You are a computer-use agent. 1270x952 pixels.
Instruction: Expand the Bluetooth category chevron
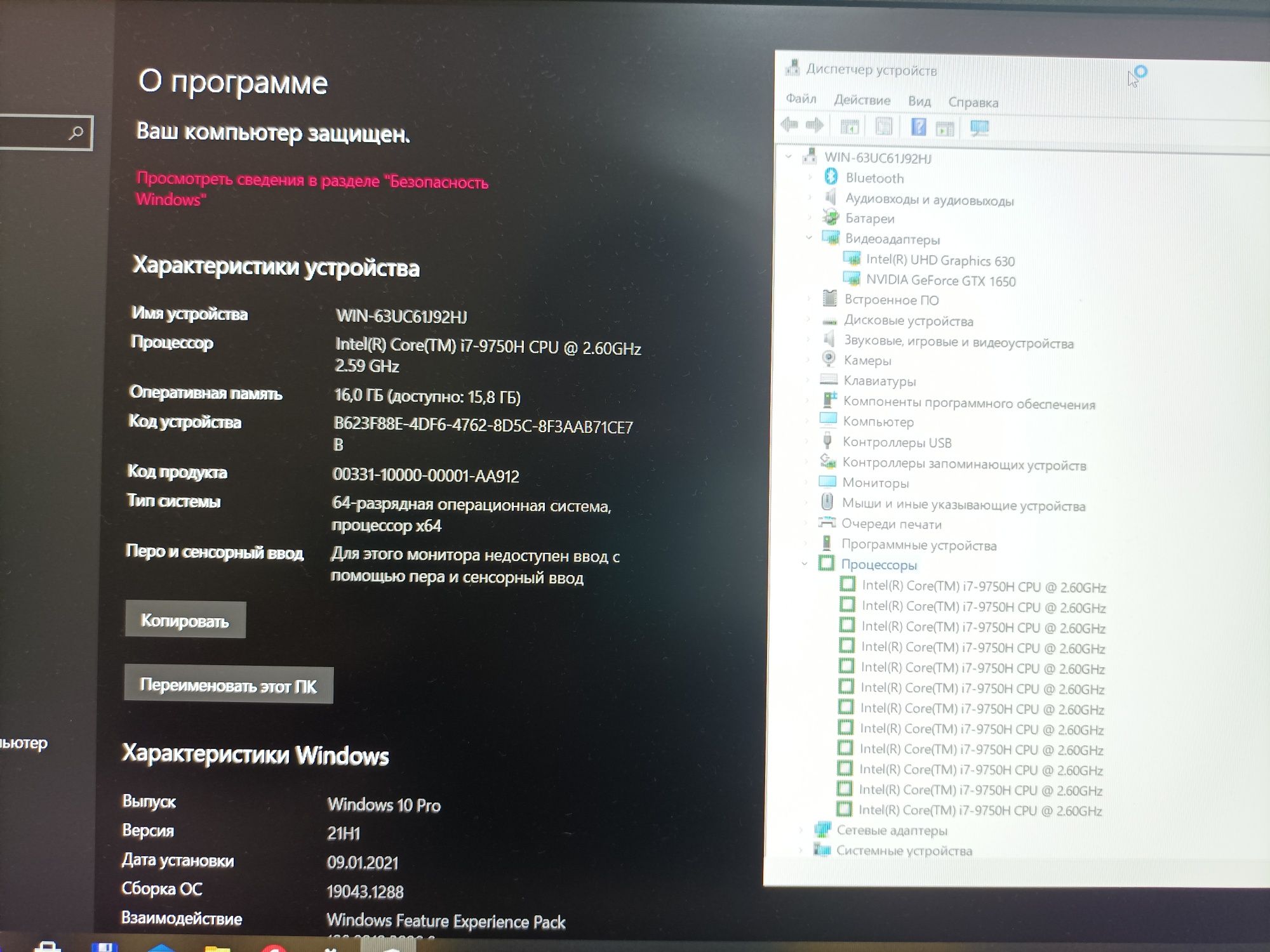click(x=810, y=177)
